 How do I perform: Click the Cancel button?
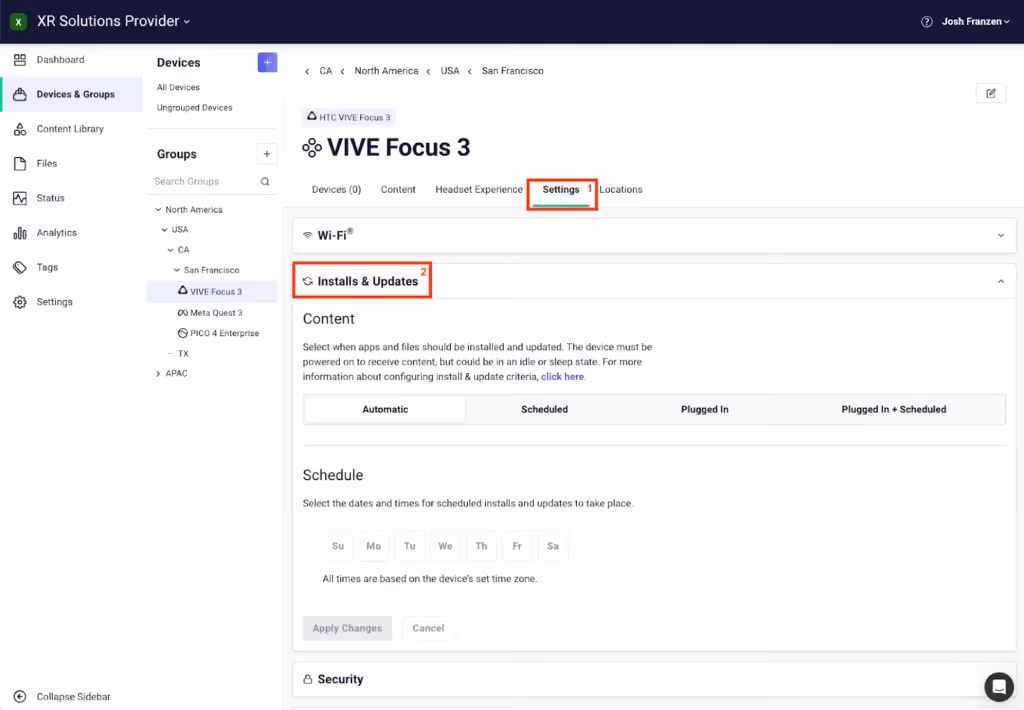pos(428,628)
